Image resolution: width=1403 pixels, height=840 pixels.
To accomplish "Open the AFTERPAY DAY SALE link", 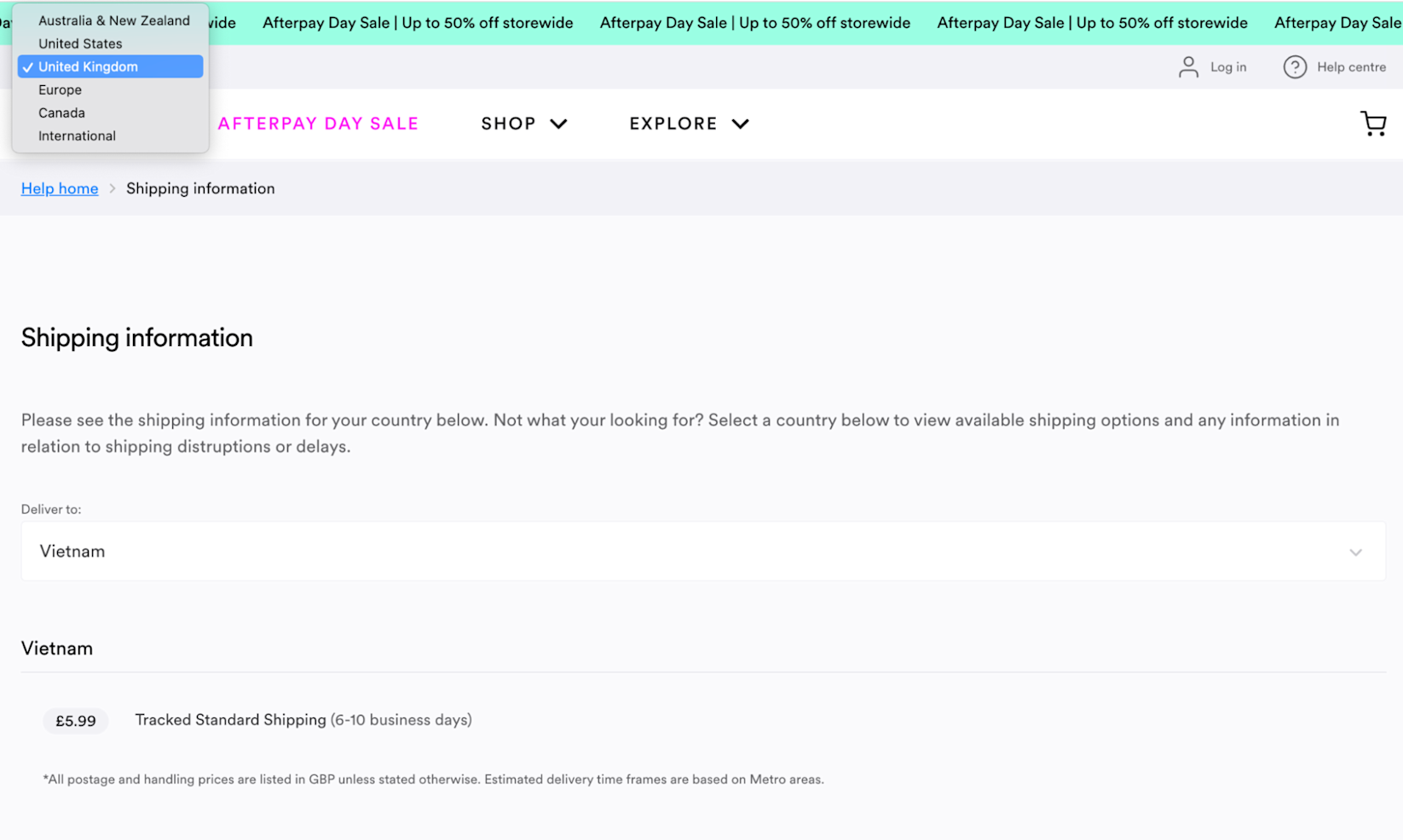I will tap(318, 124).
